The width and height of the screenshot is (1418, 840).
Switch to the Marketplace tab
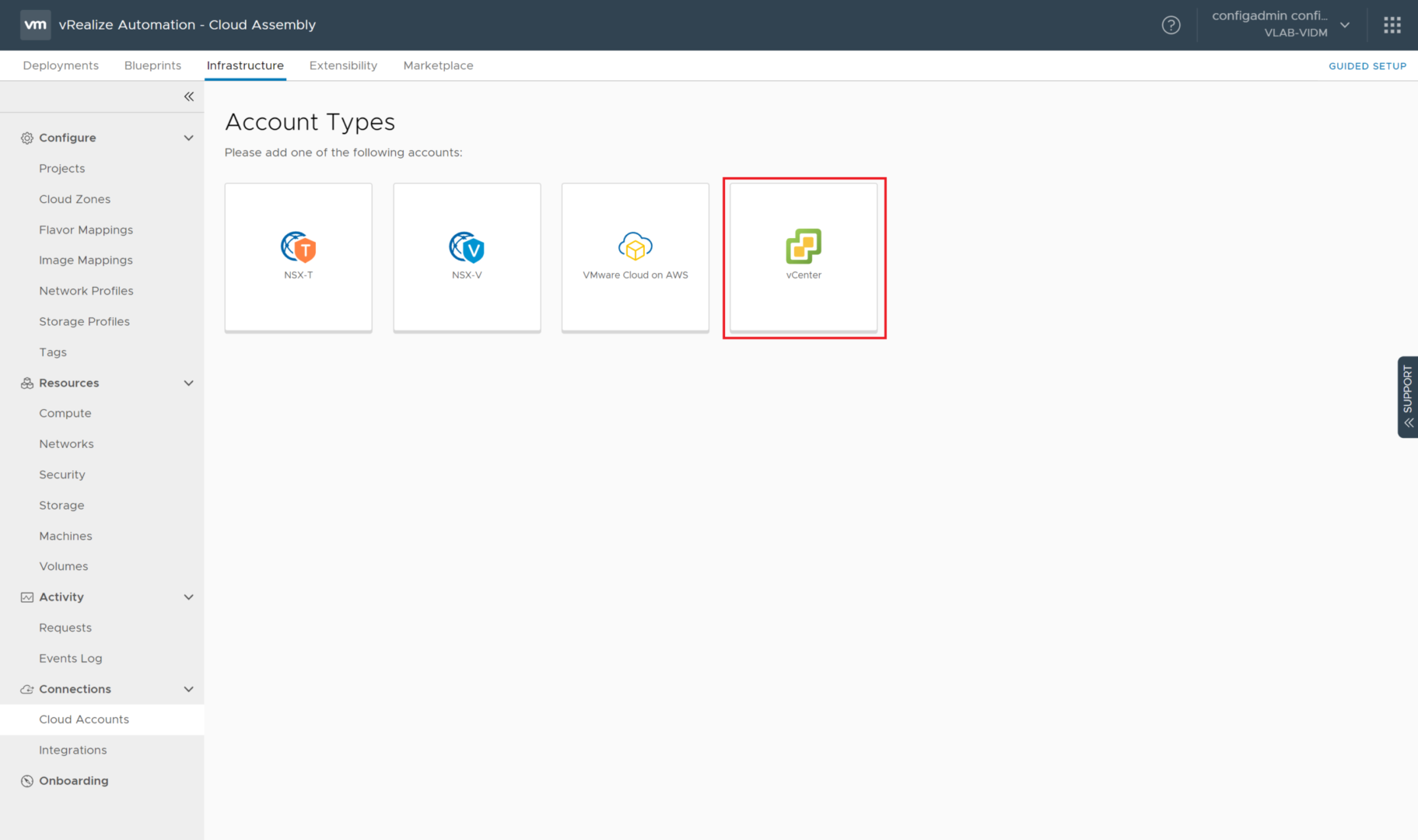pos(438,65)
